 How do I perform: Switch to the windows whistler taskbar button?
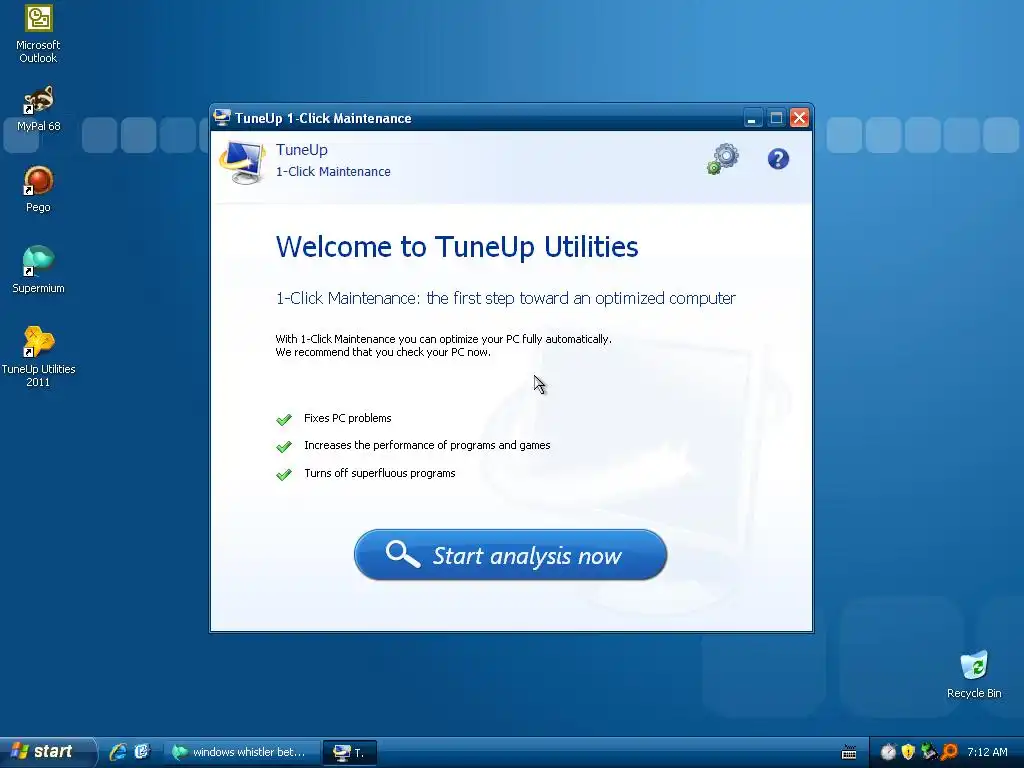[x=241, y=752]
